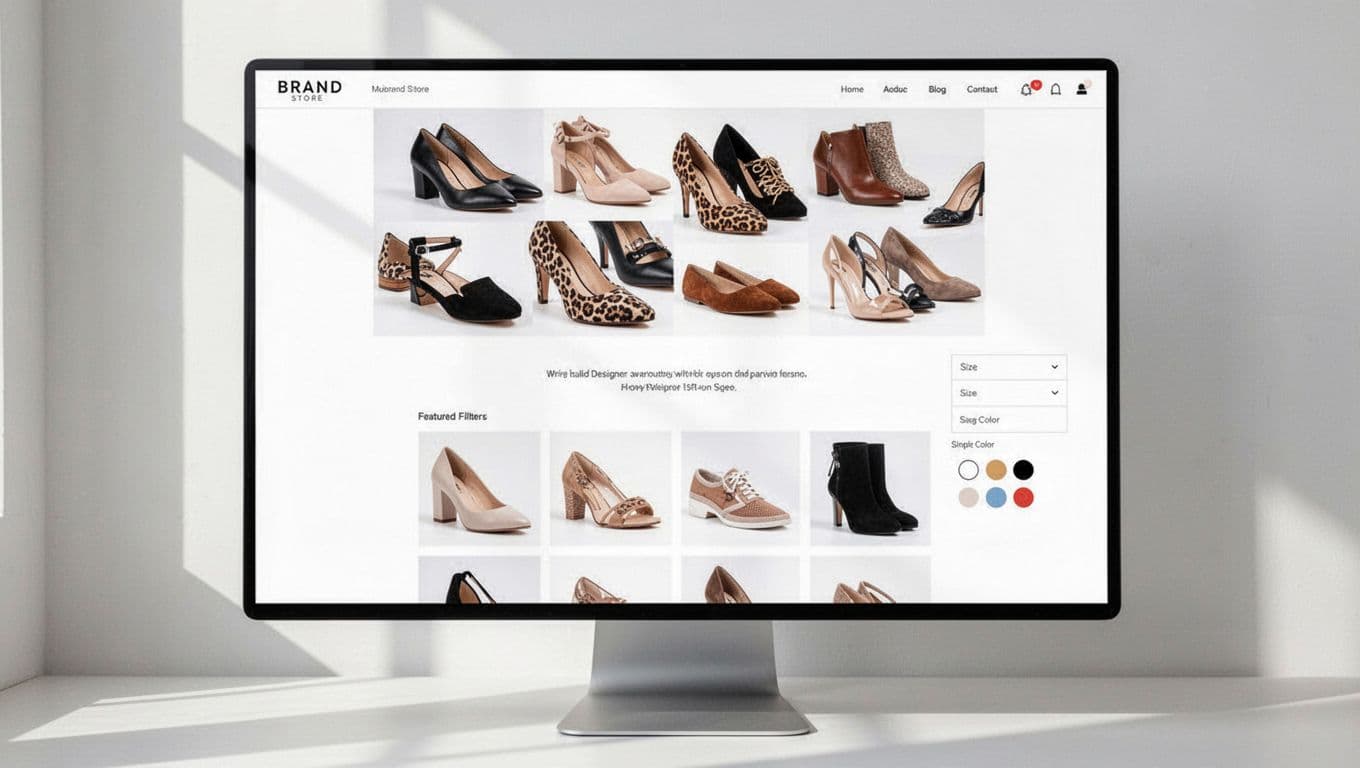Open the user account icon
This screenshot has width=1360, height=768.
[x=1080, y=89]
